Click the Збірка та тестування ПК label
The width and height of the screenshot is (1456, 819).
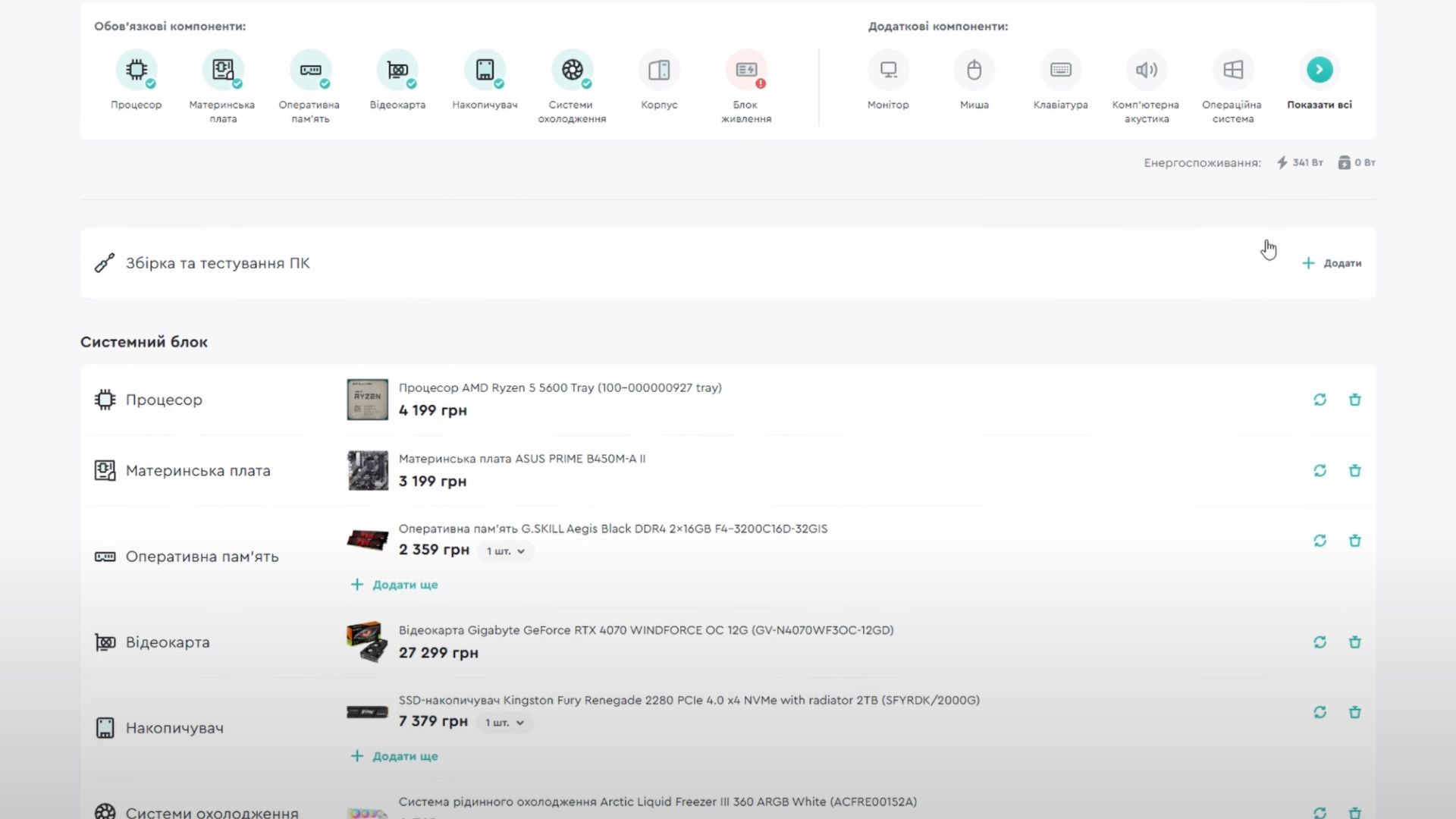[x=218, y=263]
